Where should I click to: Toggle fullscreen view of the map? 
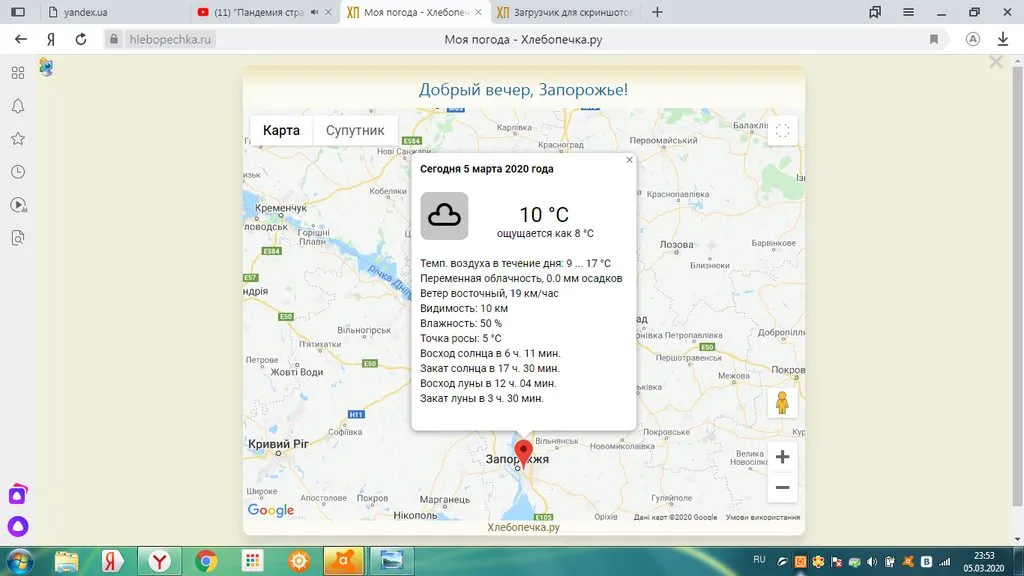point(782,130)
